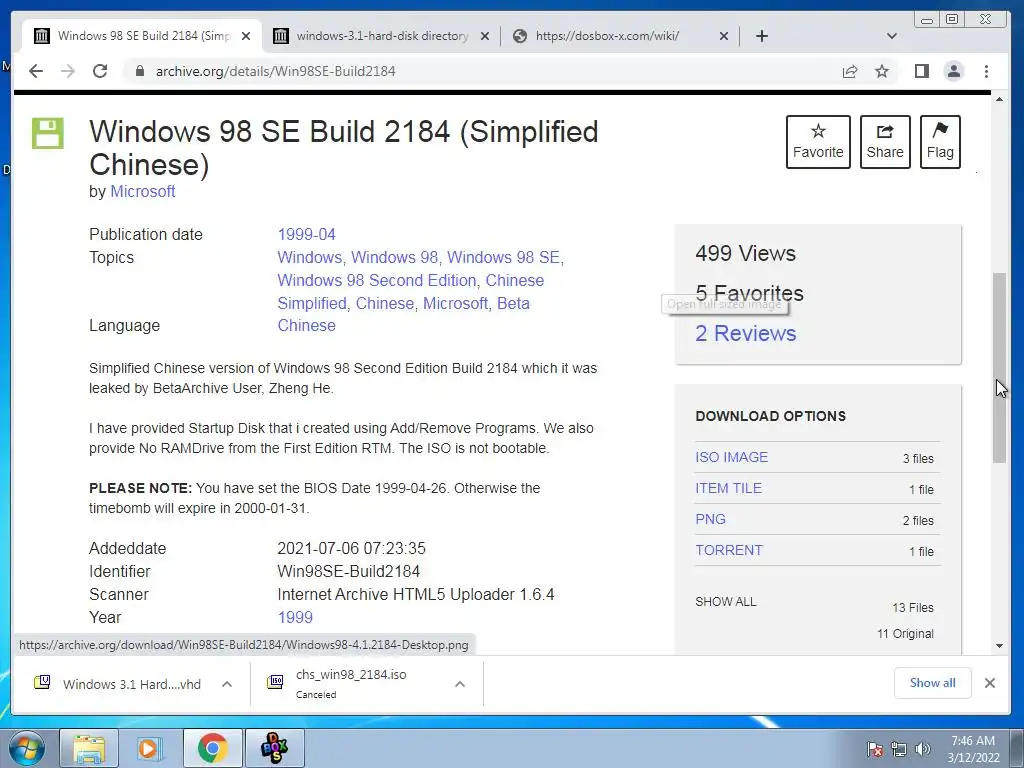Open the Chinese Simplified topic link

click(x=411, y=292)
